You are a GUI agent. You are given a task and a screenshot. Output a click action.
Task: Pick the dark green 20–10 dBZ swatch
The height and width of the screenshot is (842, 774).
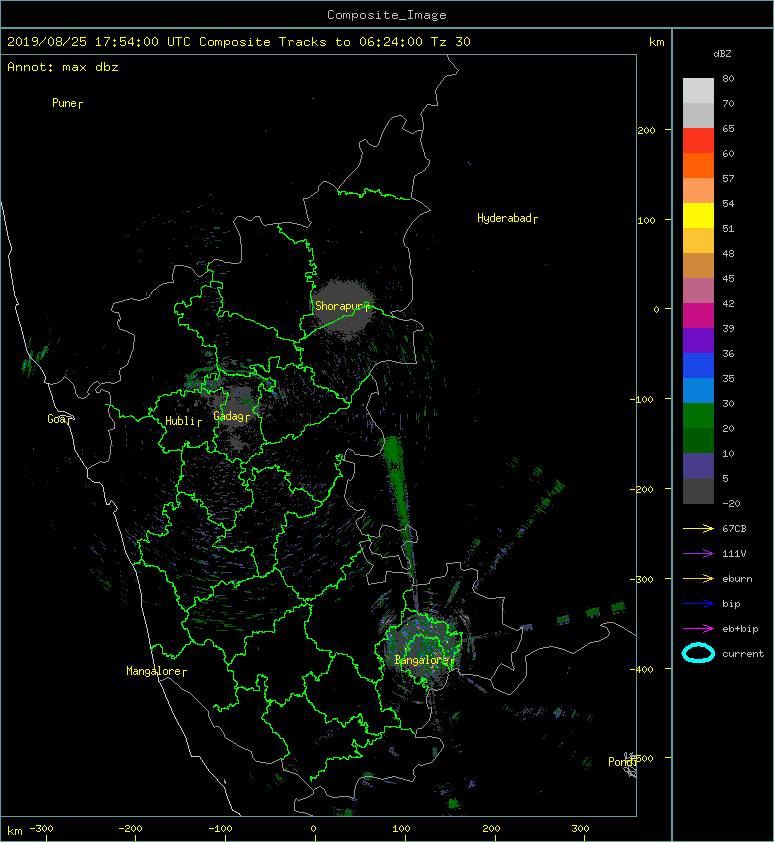[x=698, y=440]
